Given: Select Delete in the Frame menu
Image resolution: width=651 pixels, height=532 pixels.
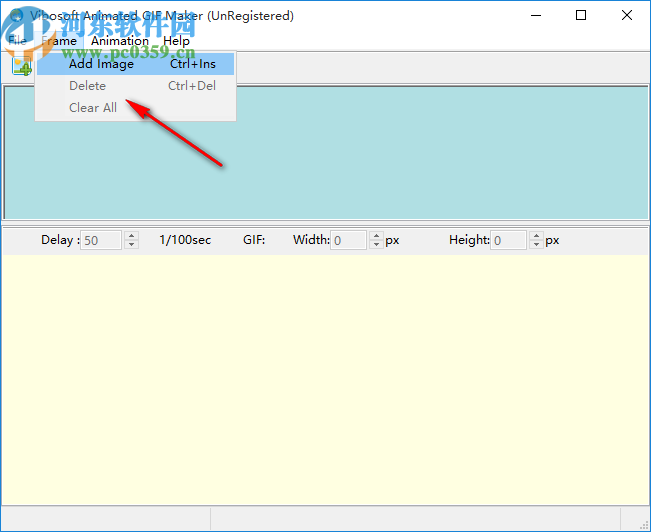Looking at the screenshot, I should (135, 86).
